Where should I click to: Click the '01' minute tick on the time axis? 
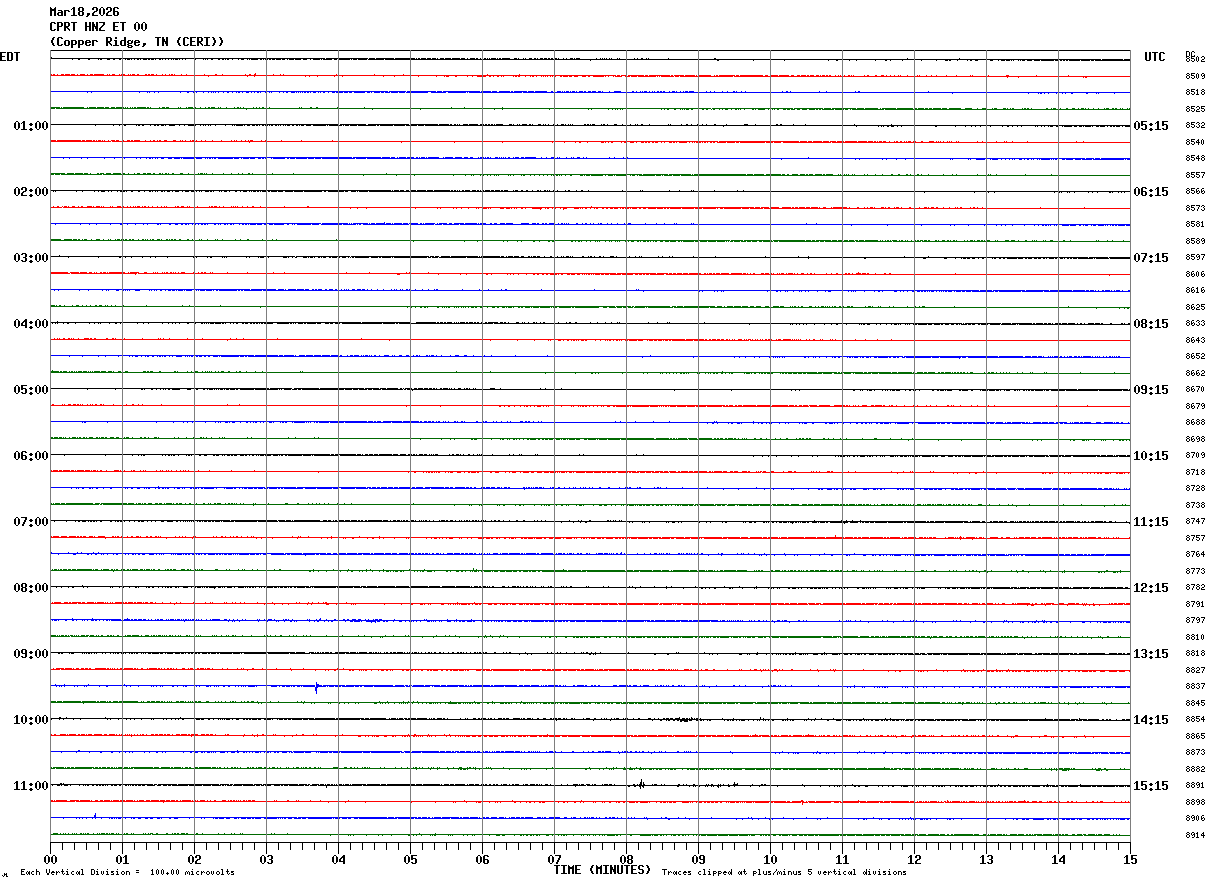tap(122, 859)
